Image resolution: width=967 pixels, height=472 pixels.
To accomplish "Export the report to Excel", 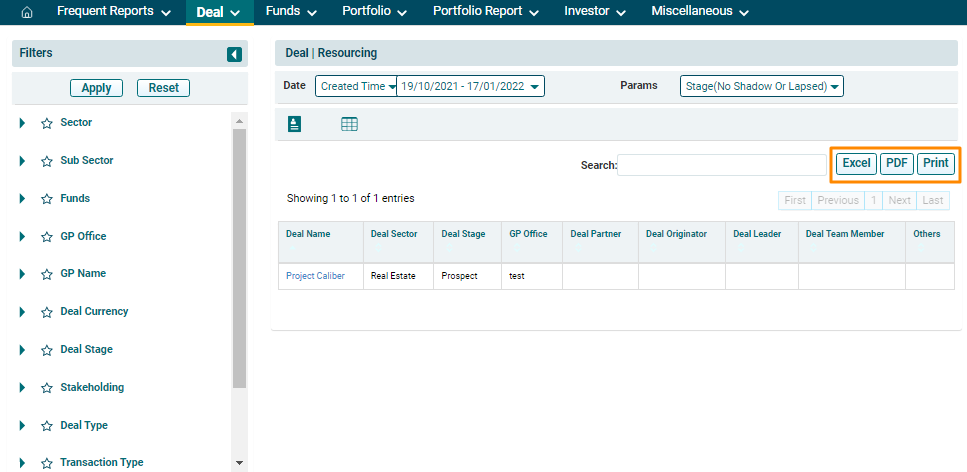I will click(856, 163).
